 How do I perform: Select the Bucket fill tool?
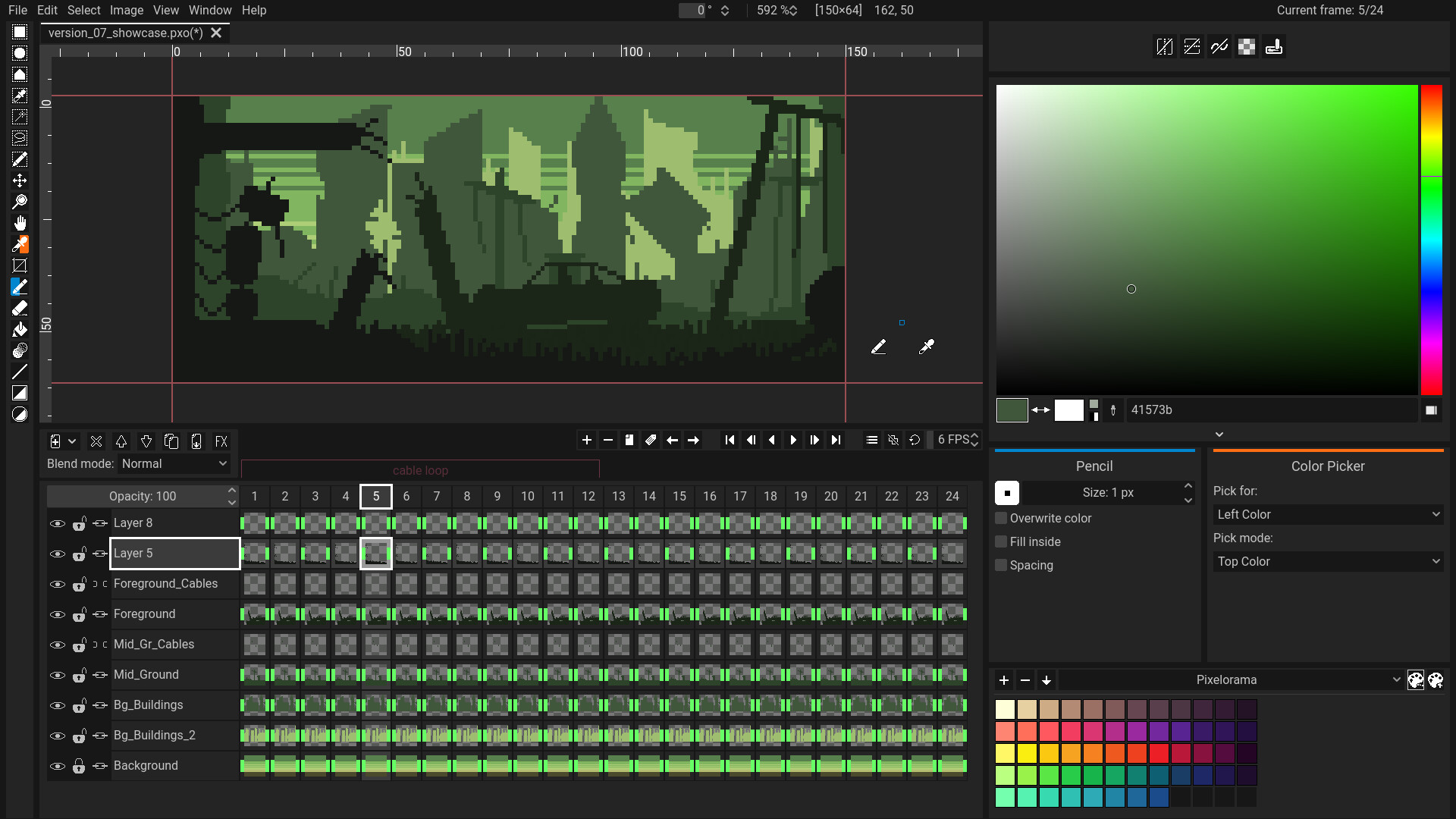(x=20, y=329)
